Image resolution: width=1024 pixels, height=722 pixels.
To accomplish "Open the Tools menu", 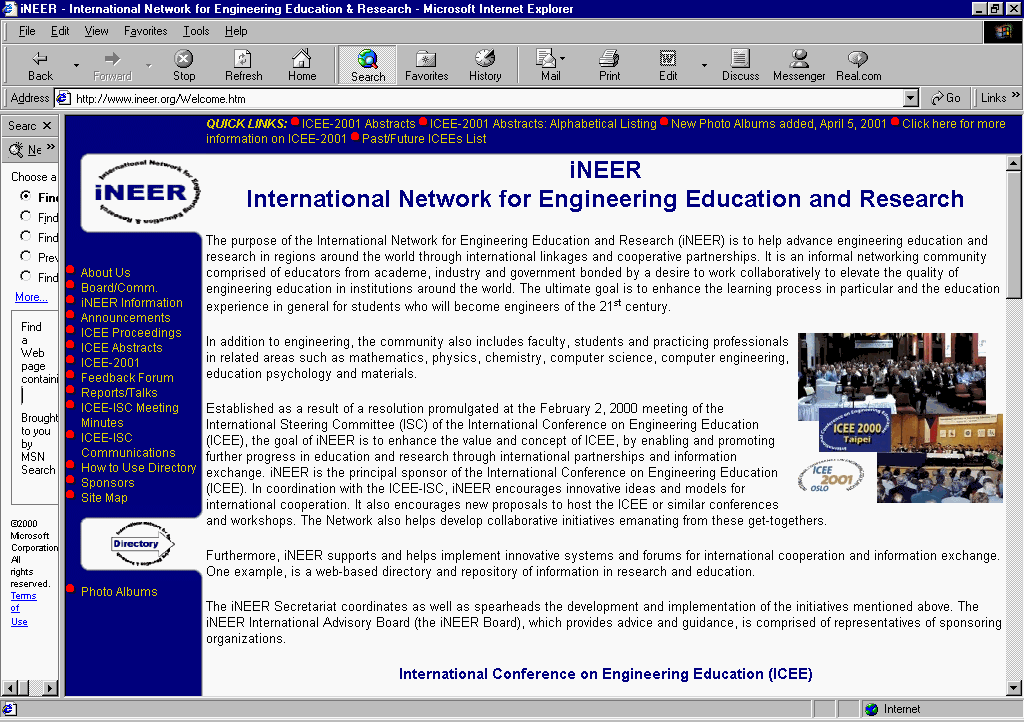I will coord(196,31).
